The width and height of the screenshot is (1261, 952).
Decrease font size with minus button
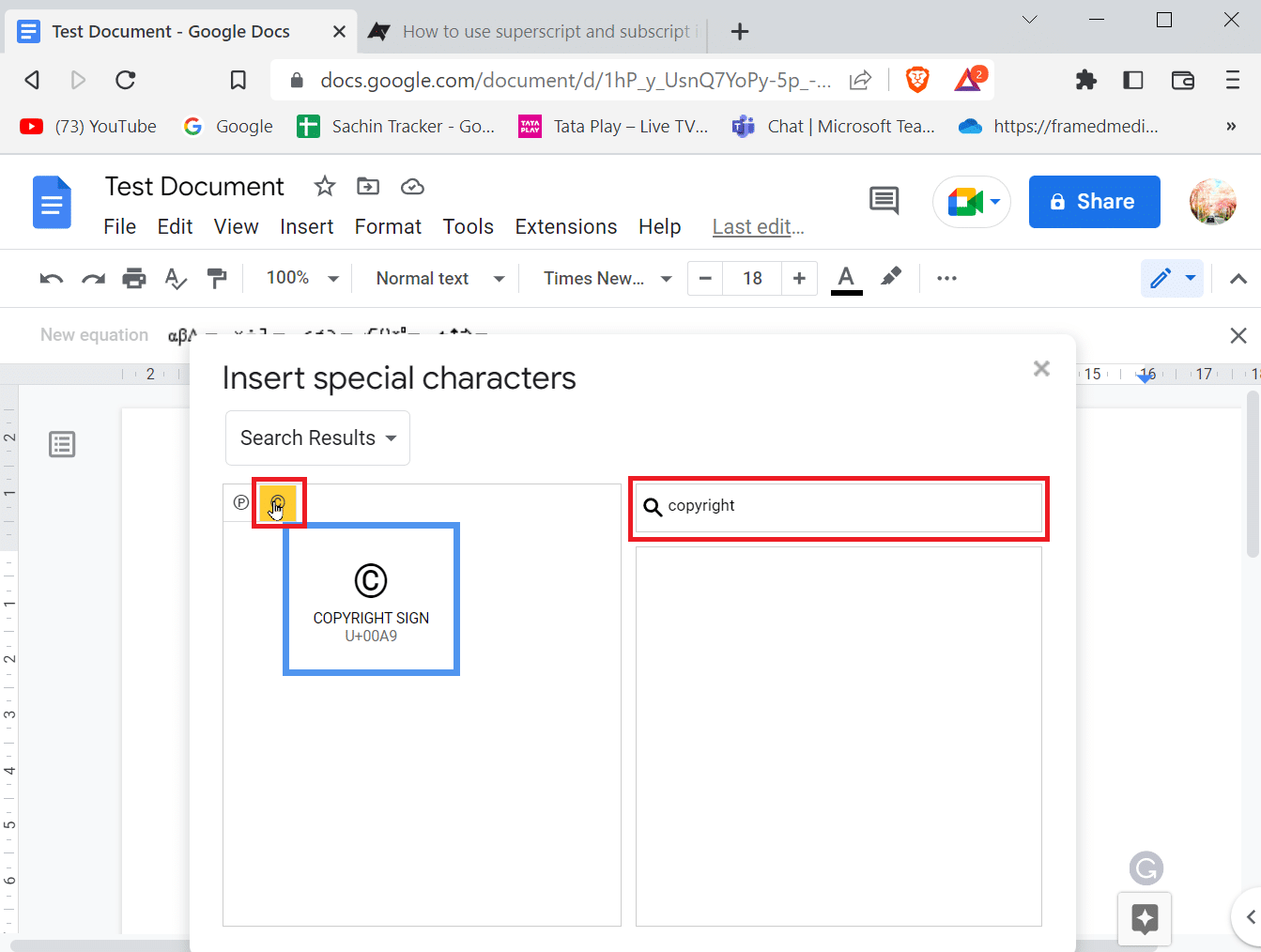(705, 278)
